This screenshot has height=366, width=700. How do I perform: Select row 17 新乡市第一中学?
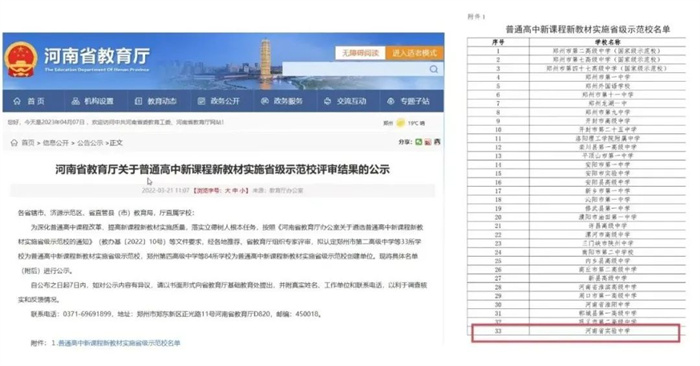pyautogui.click(x=576, y=191)
